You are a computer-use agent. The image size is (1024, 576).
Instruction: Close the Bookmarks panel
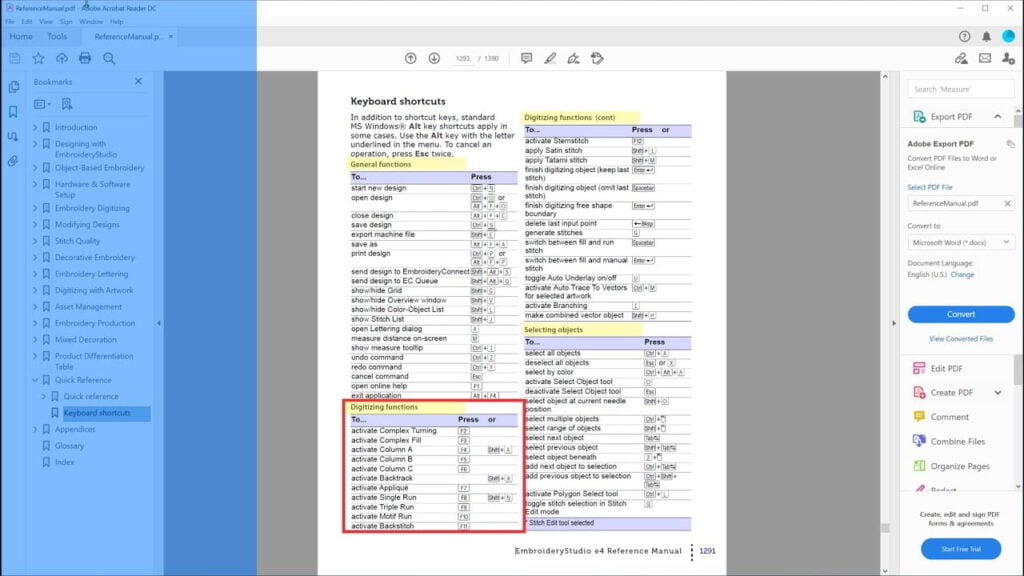[138, 82]
